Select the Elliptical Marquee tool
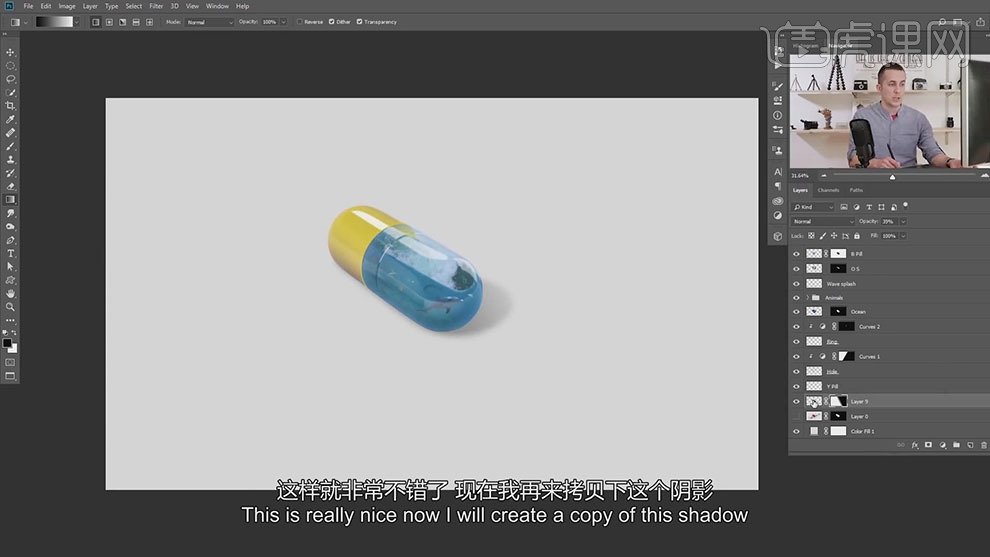The height and width of the screenshot is (557, 990). (x=10, y=66)
